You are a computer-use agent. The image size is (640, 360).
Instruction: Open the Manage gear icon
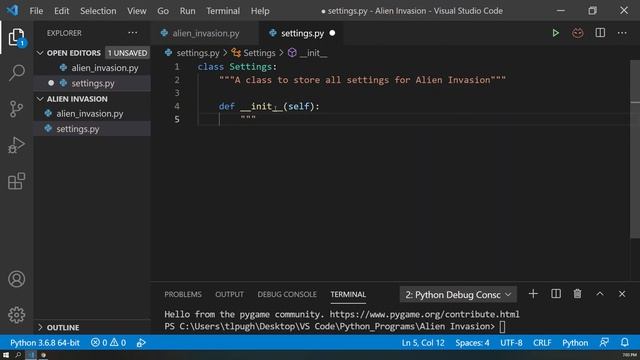point(16,315)
